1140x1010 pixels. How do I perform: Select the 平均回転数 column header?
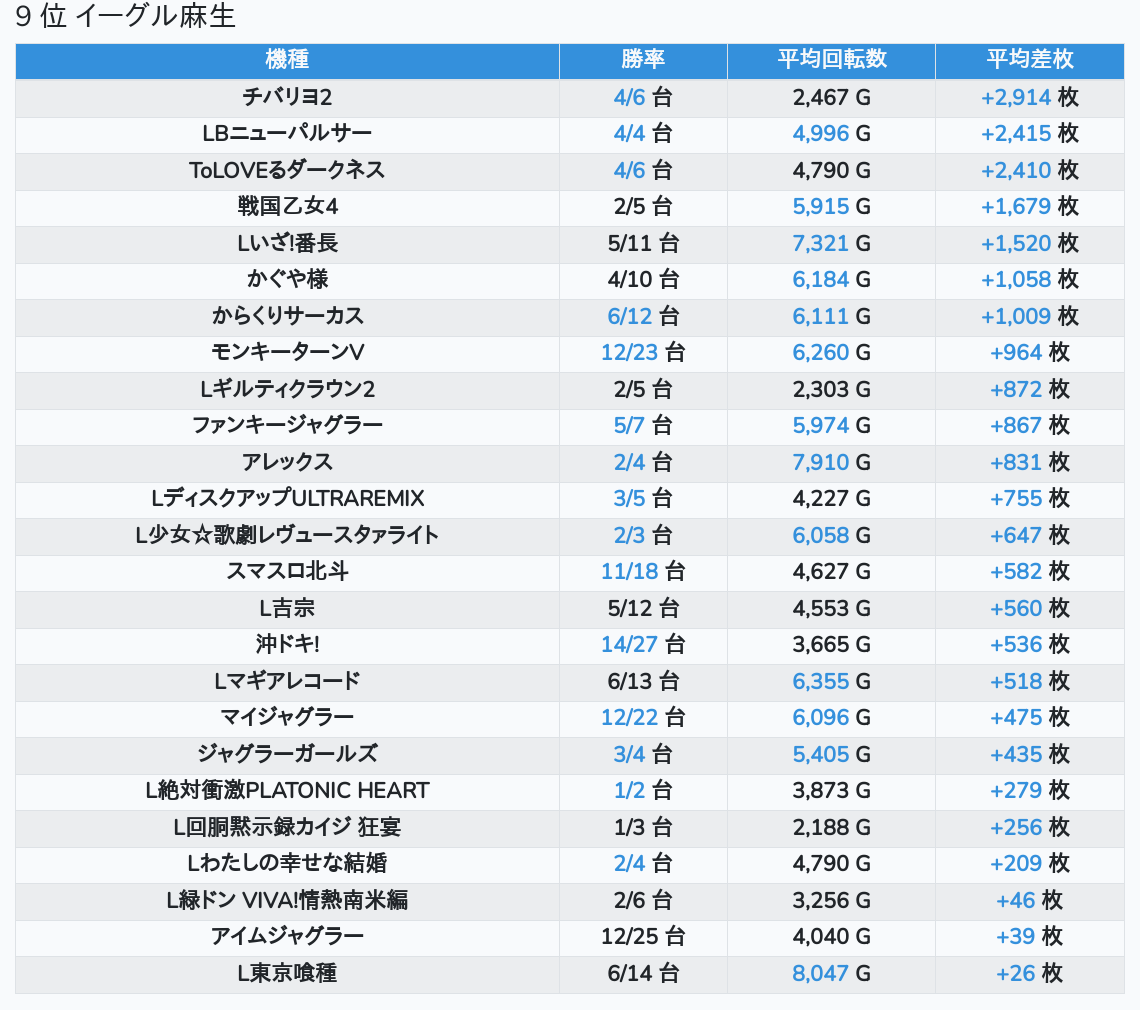click(831, 60)
